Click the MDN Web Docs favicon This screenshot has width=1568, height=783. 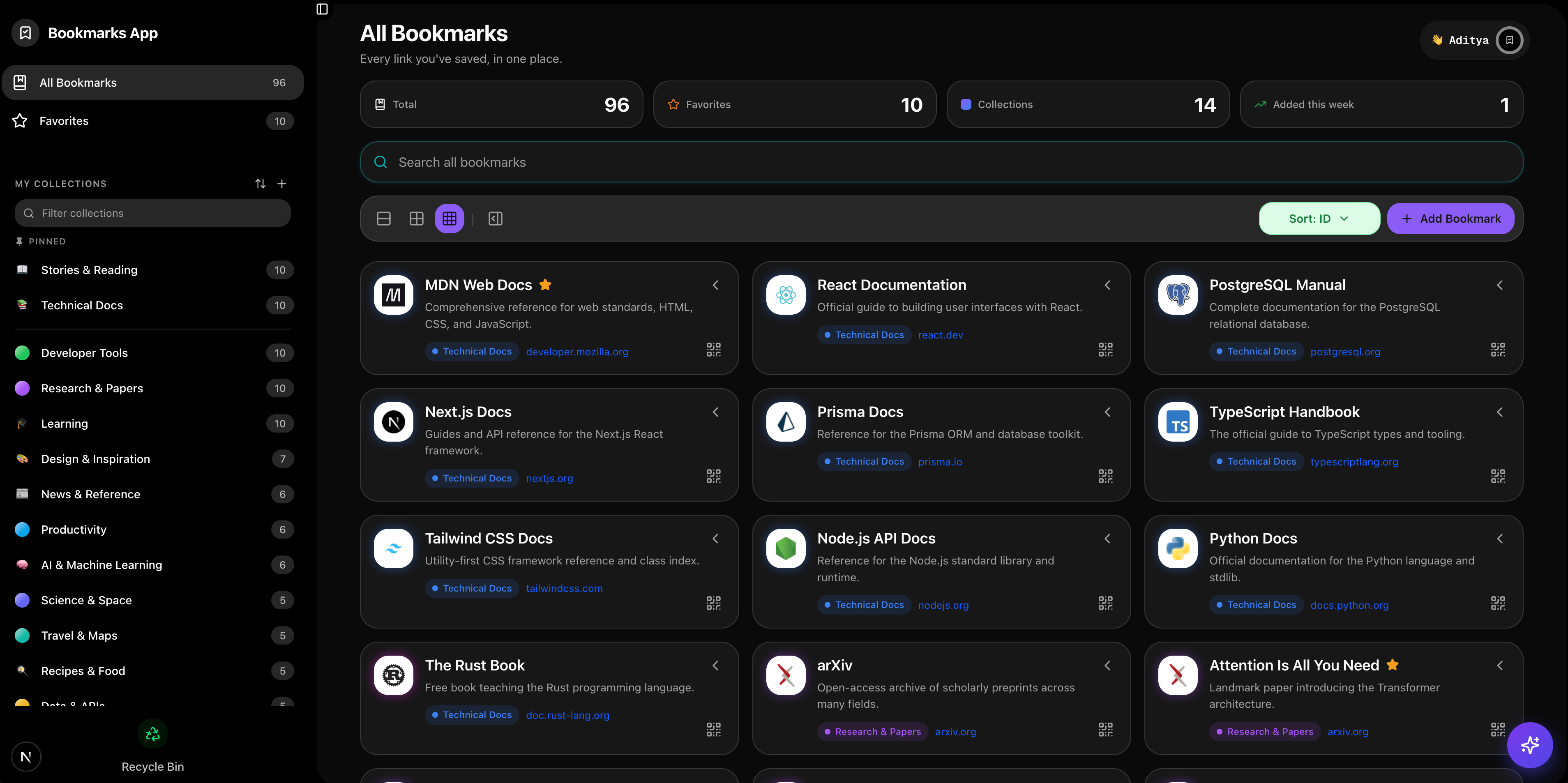click(394, 295)
